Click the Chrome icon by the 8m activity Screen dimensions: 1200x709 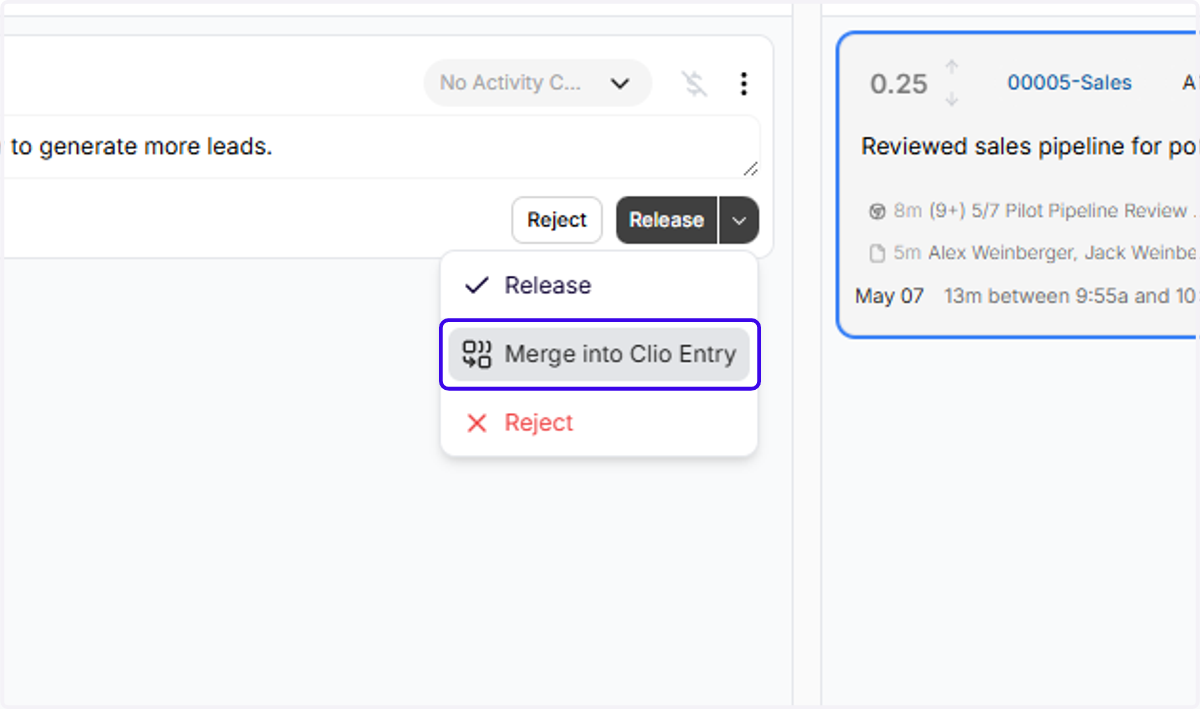[x=877, y=211]
